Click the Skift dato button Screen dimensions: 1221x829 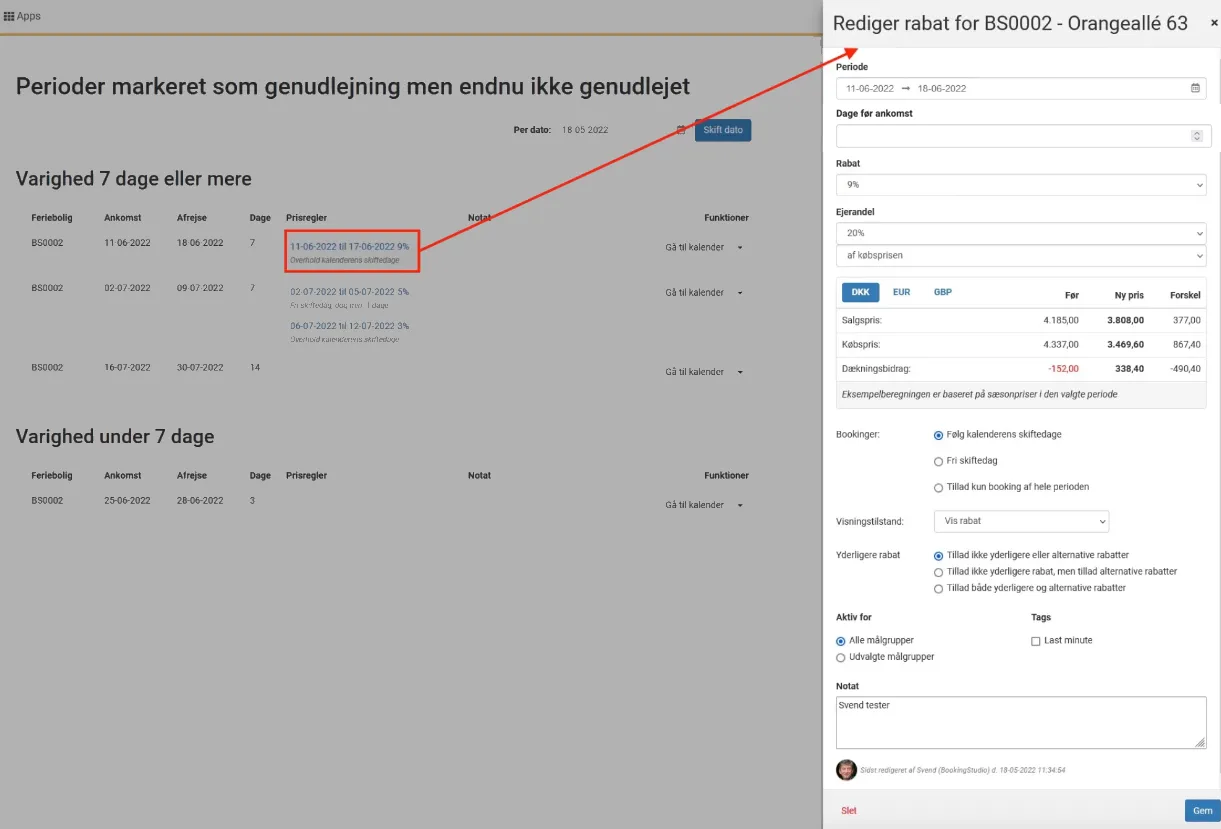click(x=723, y=130)
